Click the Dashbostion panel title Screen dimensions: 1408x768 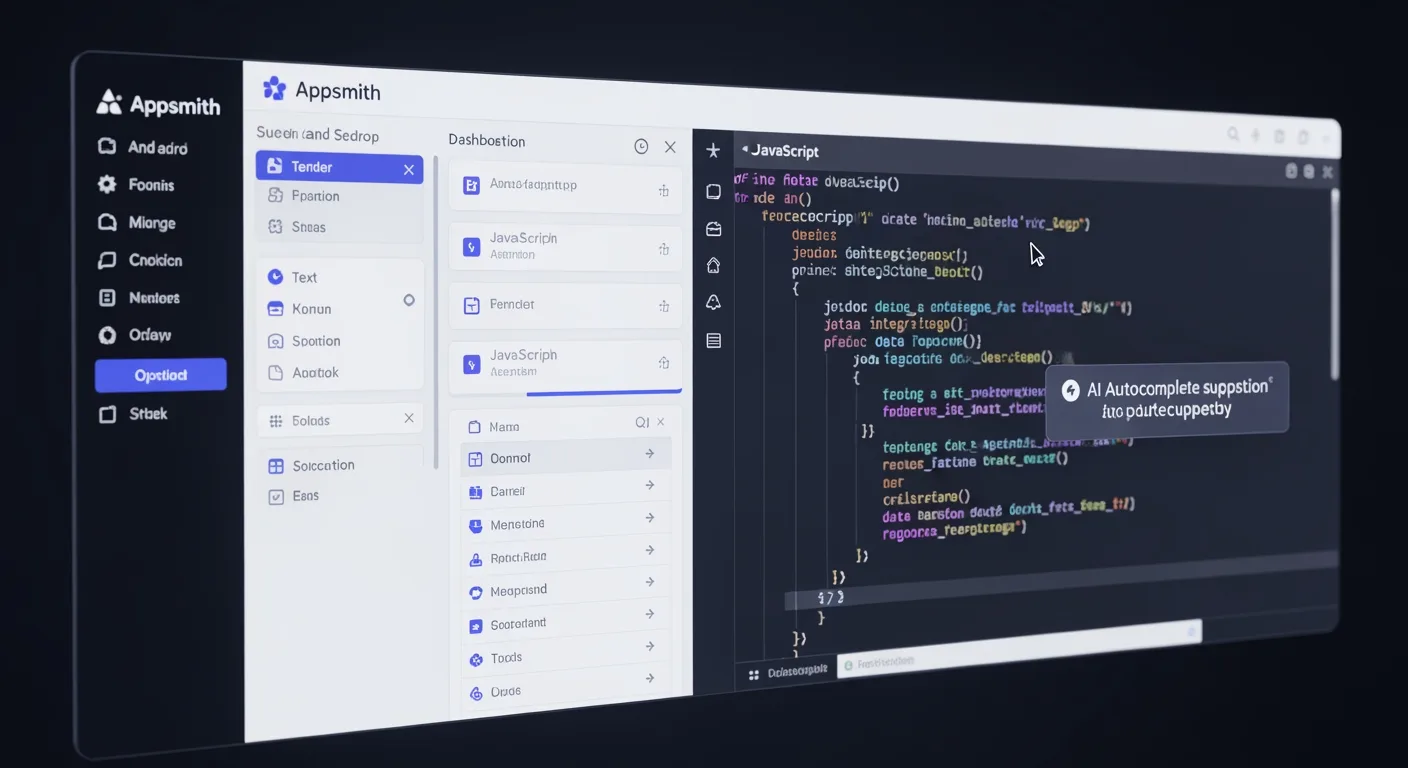pos(487,141)
